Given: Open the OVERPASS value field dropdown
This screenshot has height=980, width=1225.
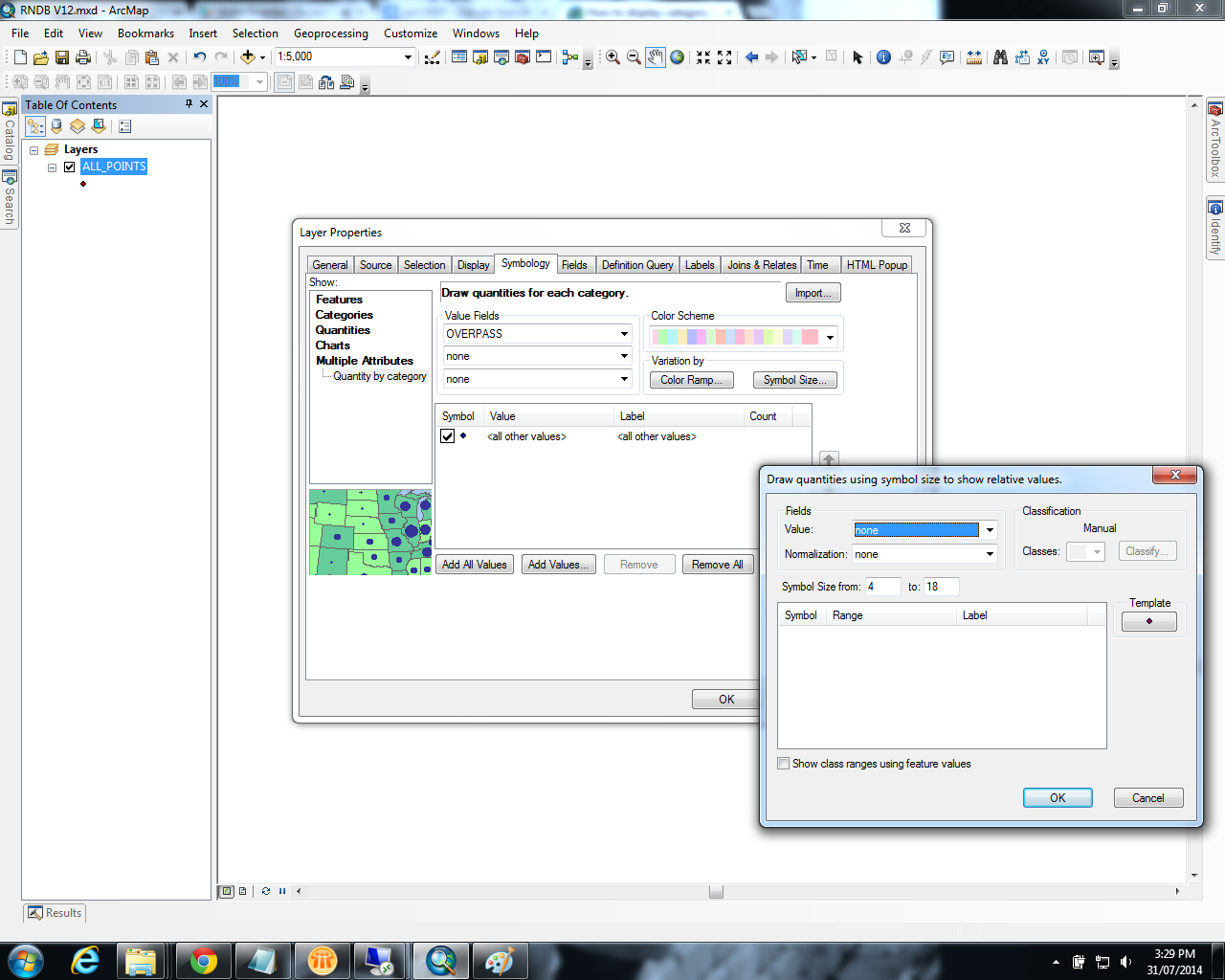Looking at the screenshot, I should pyautogui.click(x=624, y=334).
